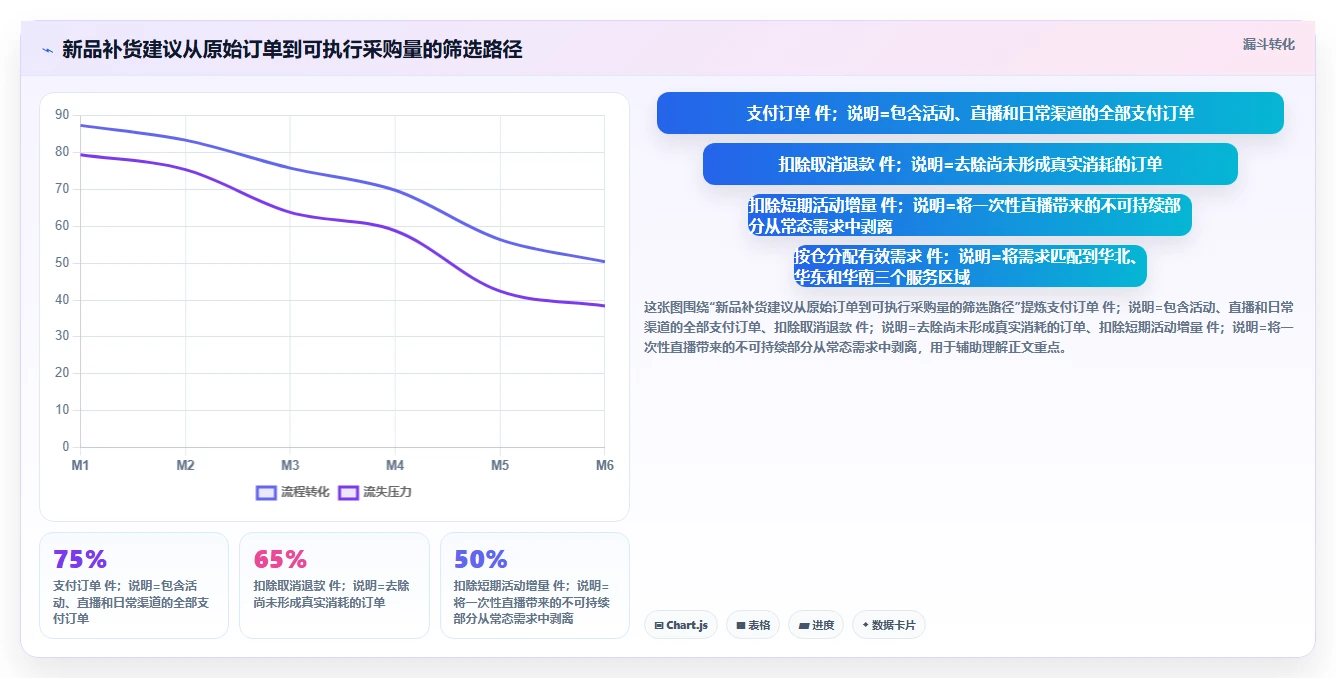Click the 流程转化 legend color box
The image size is (1336, 678).
pyautogui.click(x=266, y=492)
